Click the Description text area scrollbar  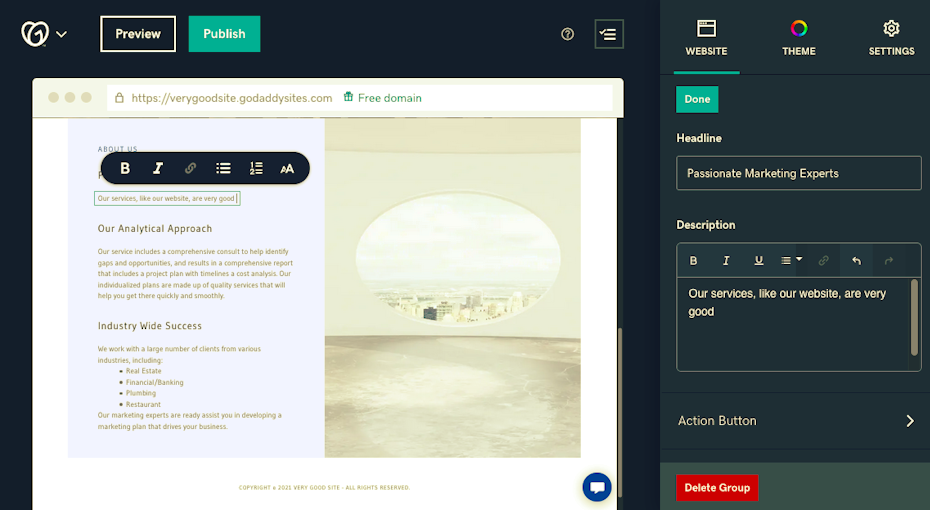click(x=914, y=317)
